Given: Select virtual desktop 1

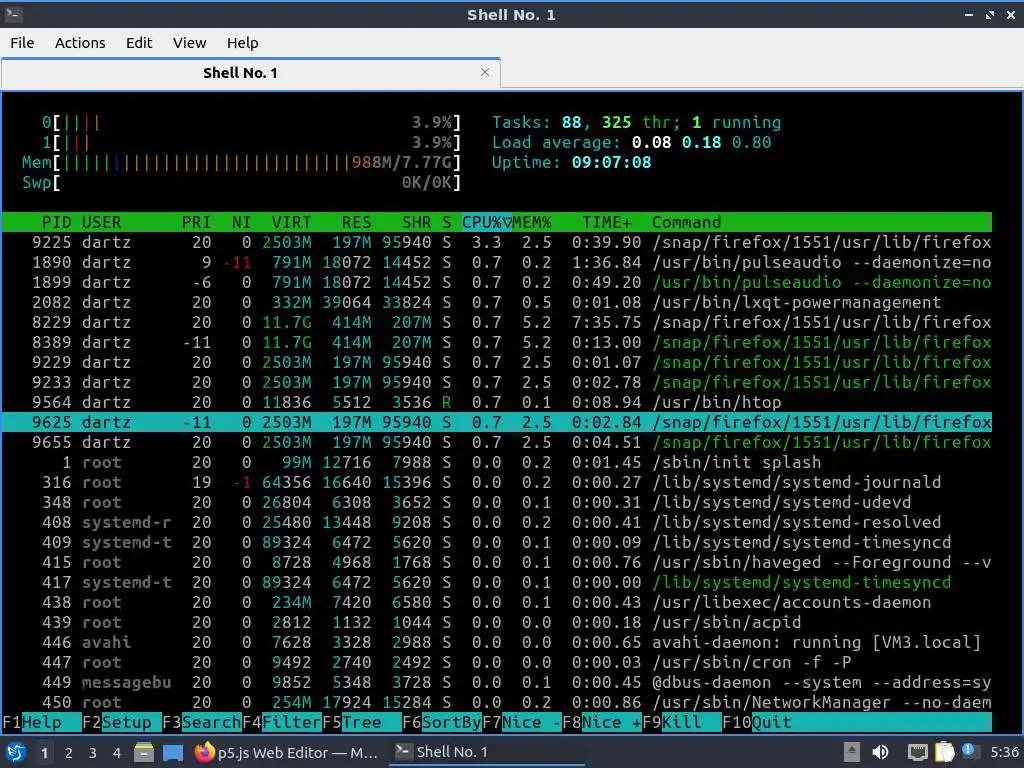Looking at the screenshot, I should (44, 752).
